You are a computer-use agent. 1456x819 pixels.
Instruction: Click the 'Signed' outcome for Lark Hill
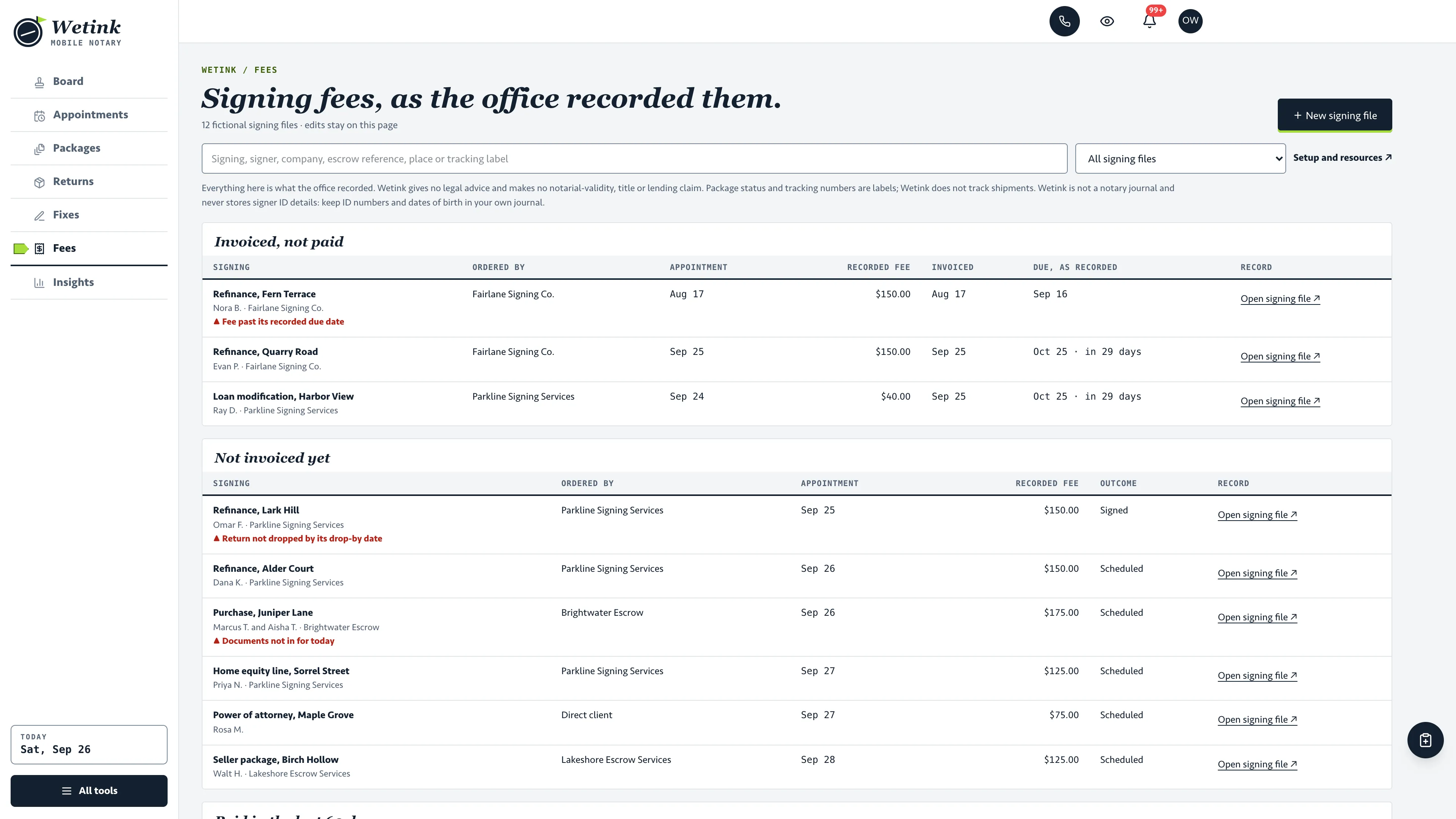coord(1114,510)
